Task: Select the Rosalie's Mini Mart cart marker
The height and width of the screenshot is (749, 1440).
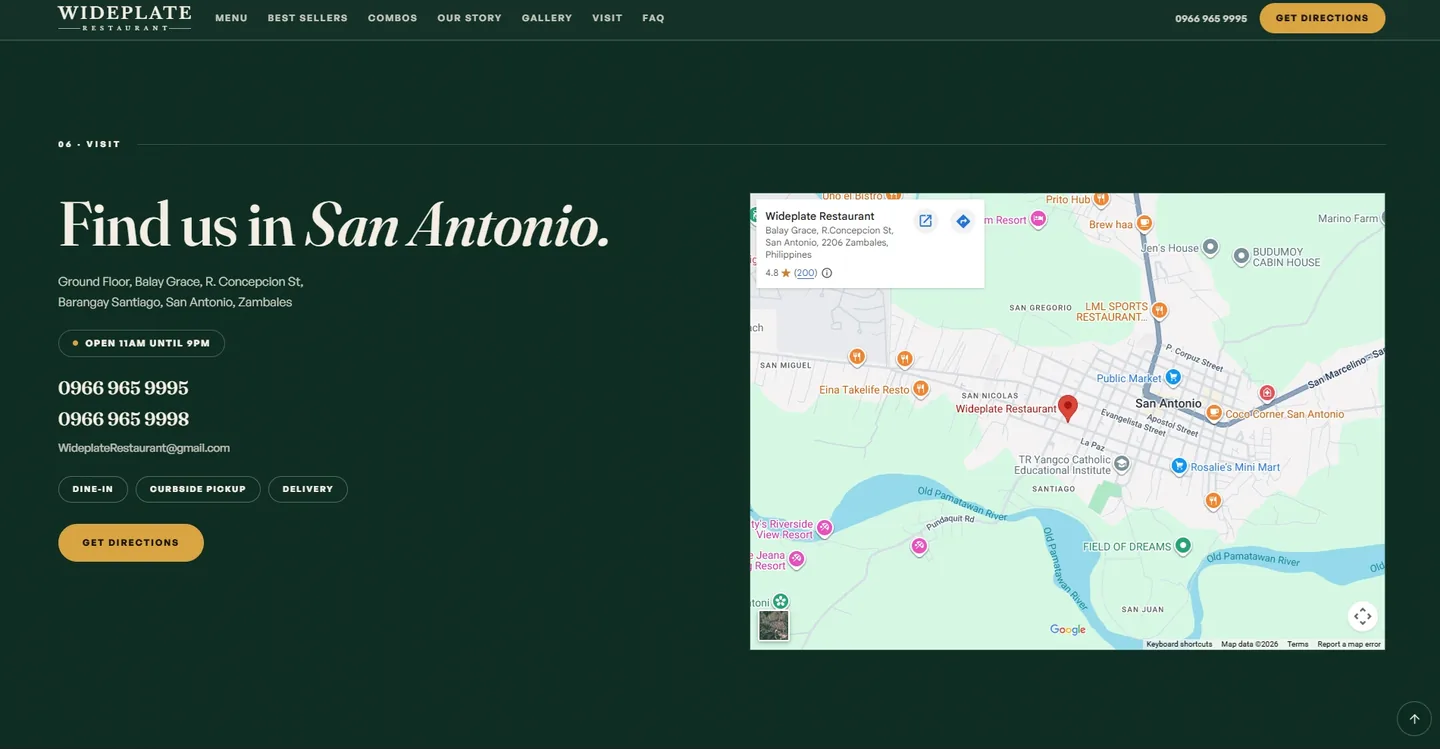Action: (1179, 466)
